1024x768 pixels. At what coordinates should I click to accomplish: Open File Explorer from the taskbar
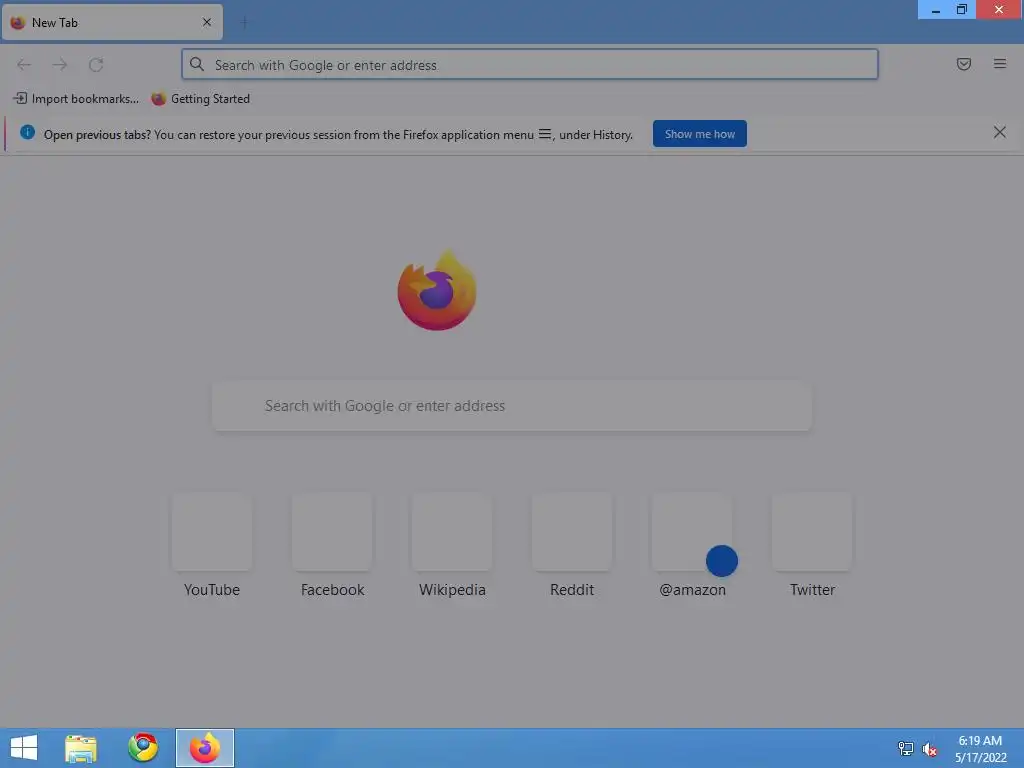(81, 748)
